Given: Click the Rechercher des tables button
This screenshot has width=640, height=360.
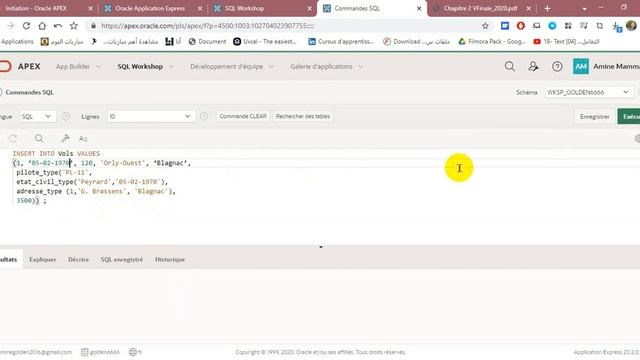Looking at the screenshot, I should coord(303,116).
